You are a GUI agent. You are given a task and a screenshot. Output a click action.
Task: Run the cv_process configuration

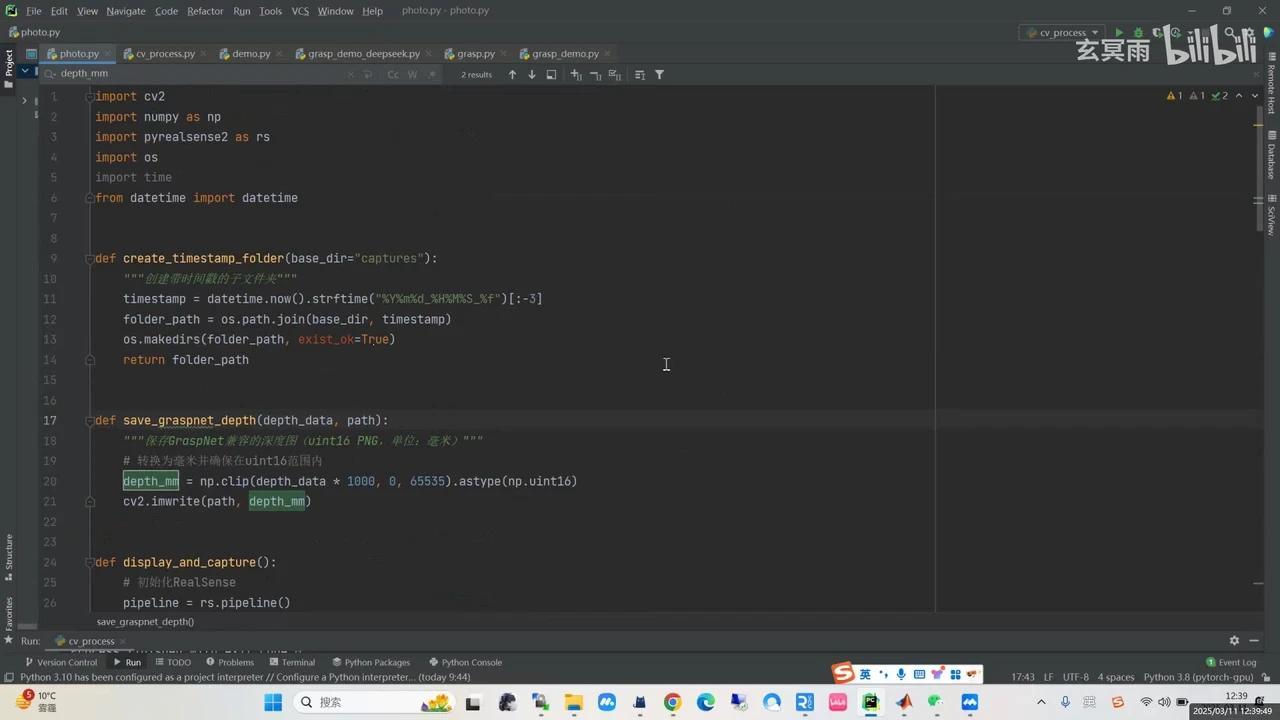[1119, 32]
